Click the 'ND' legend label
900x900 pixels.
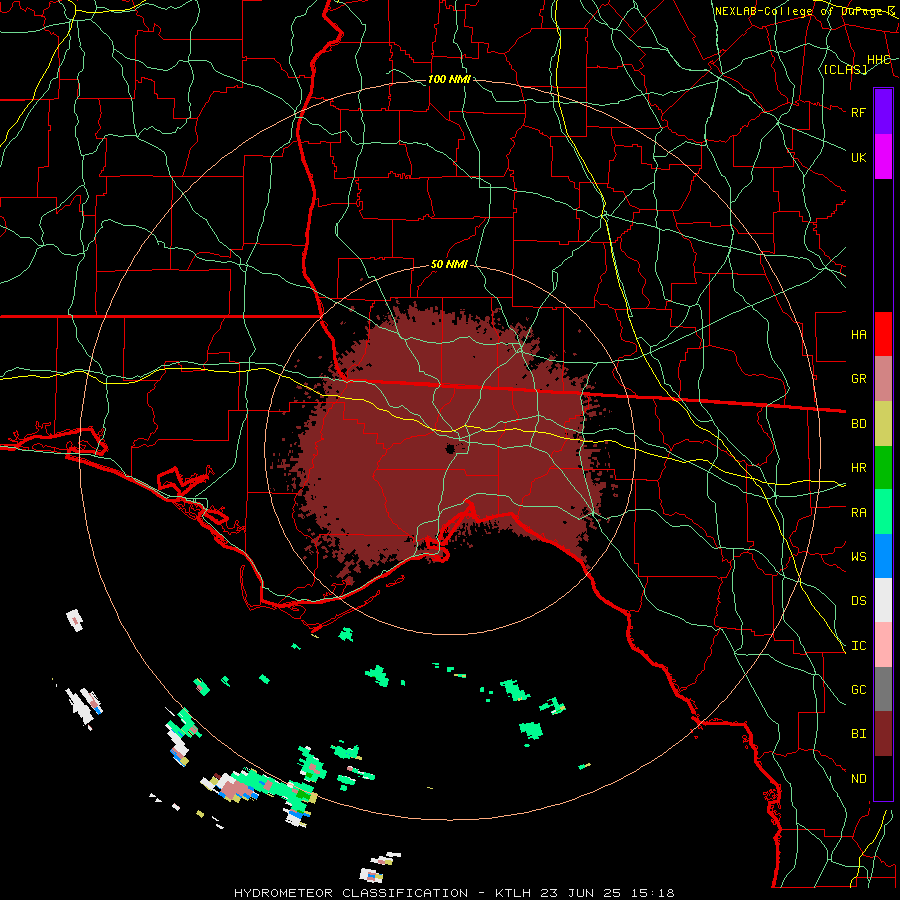[858, 779]
